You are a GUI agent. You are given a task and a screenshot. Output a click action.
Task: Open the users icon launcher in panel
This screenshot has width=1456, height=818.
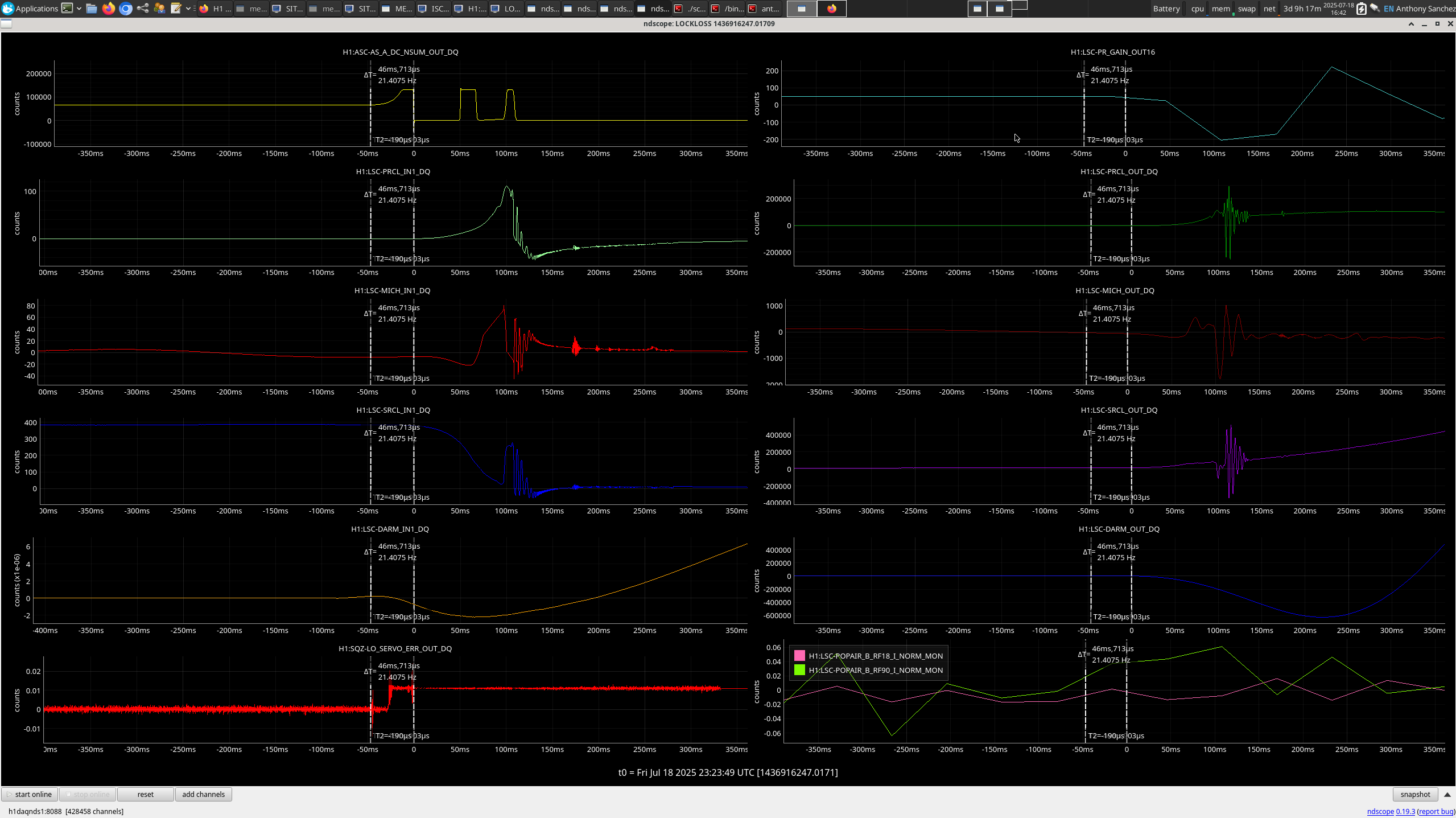pos(159,9)
